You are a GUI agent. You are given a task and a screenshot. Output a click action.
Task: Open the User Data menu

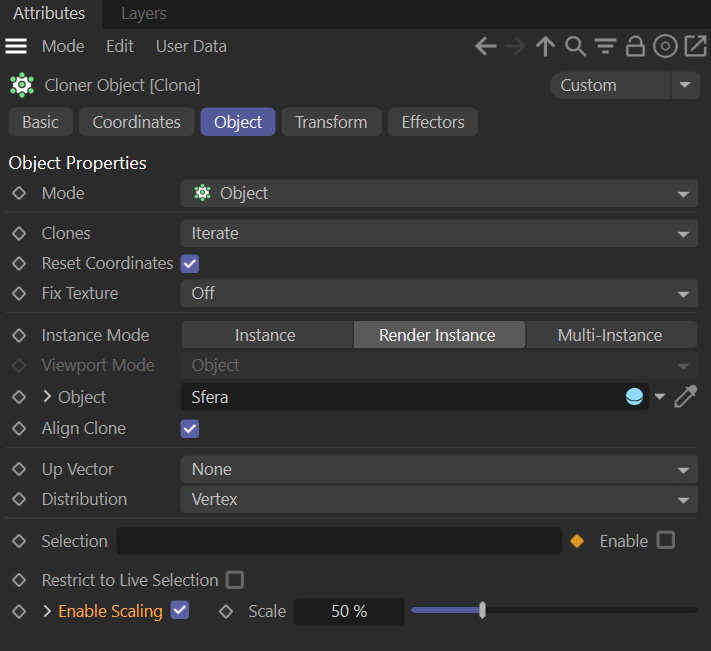(x=191, y=46)
